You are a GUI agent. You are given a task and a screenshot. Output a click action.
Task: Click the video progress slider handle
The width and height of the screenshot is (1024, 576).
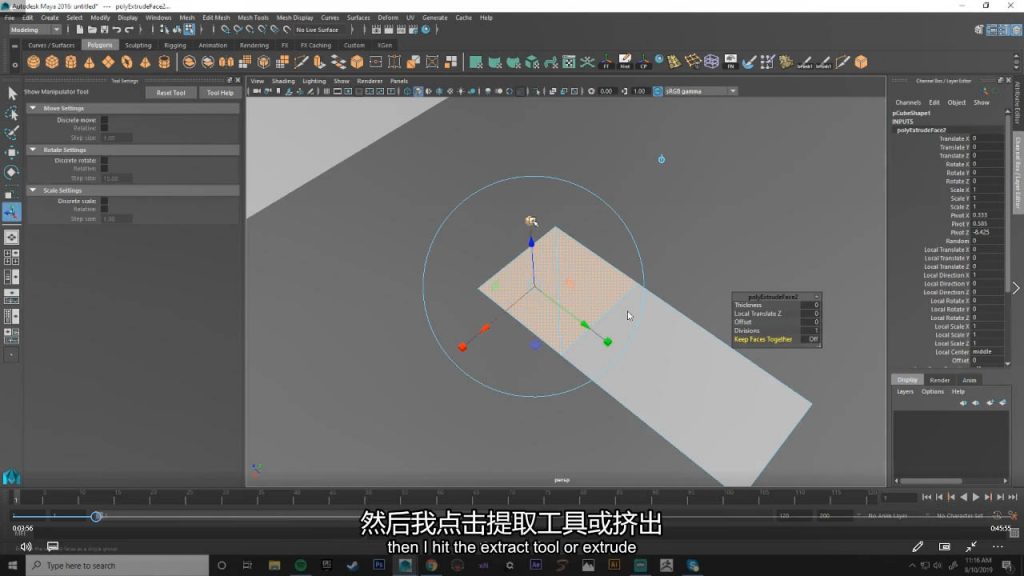click(96, 517)
